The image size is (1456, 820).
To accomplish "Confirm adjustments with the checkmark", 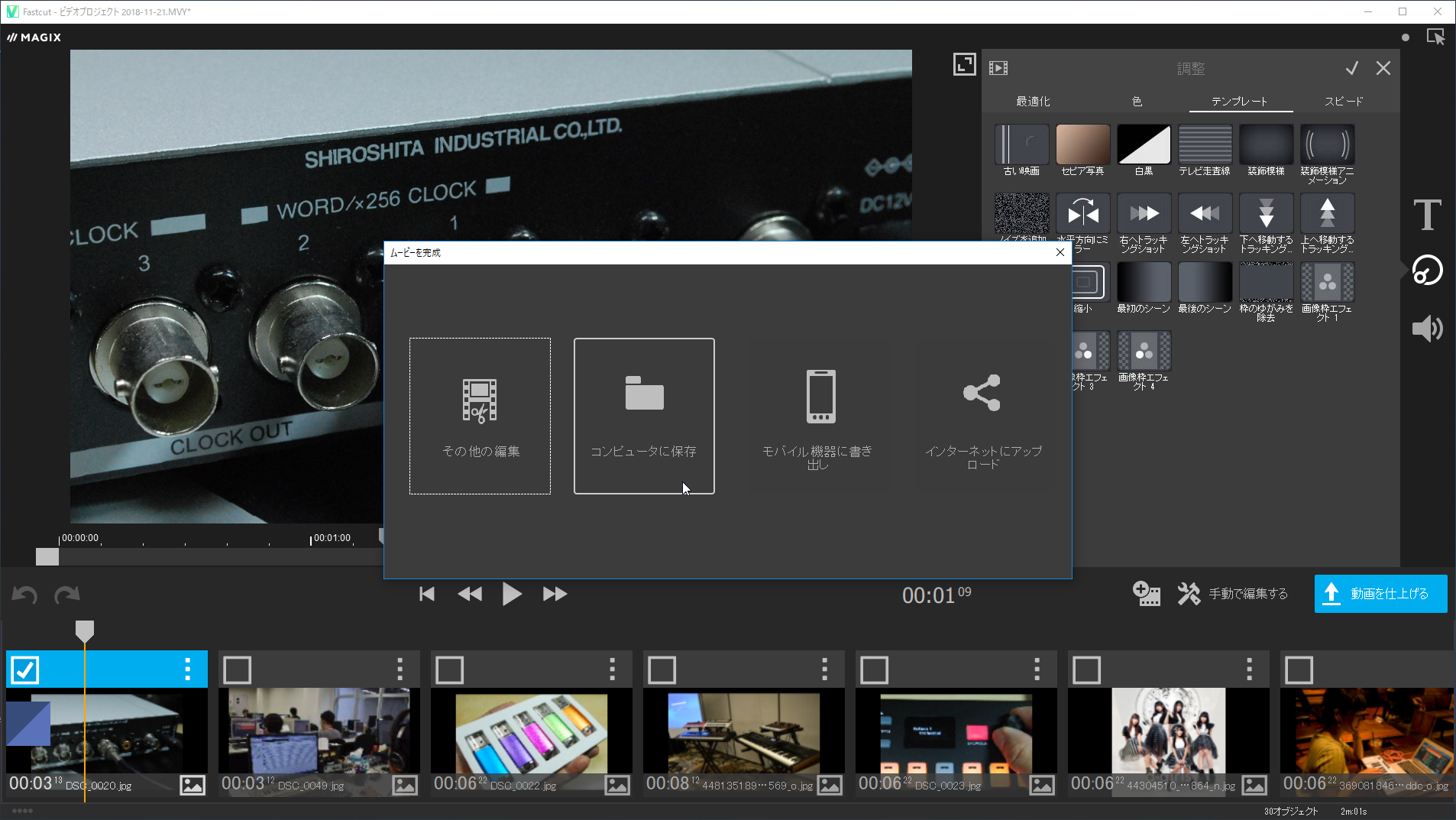I will 1352,68.
